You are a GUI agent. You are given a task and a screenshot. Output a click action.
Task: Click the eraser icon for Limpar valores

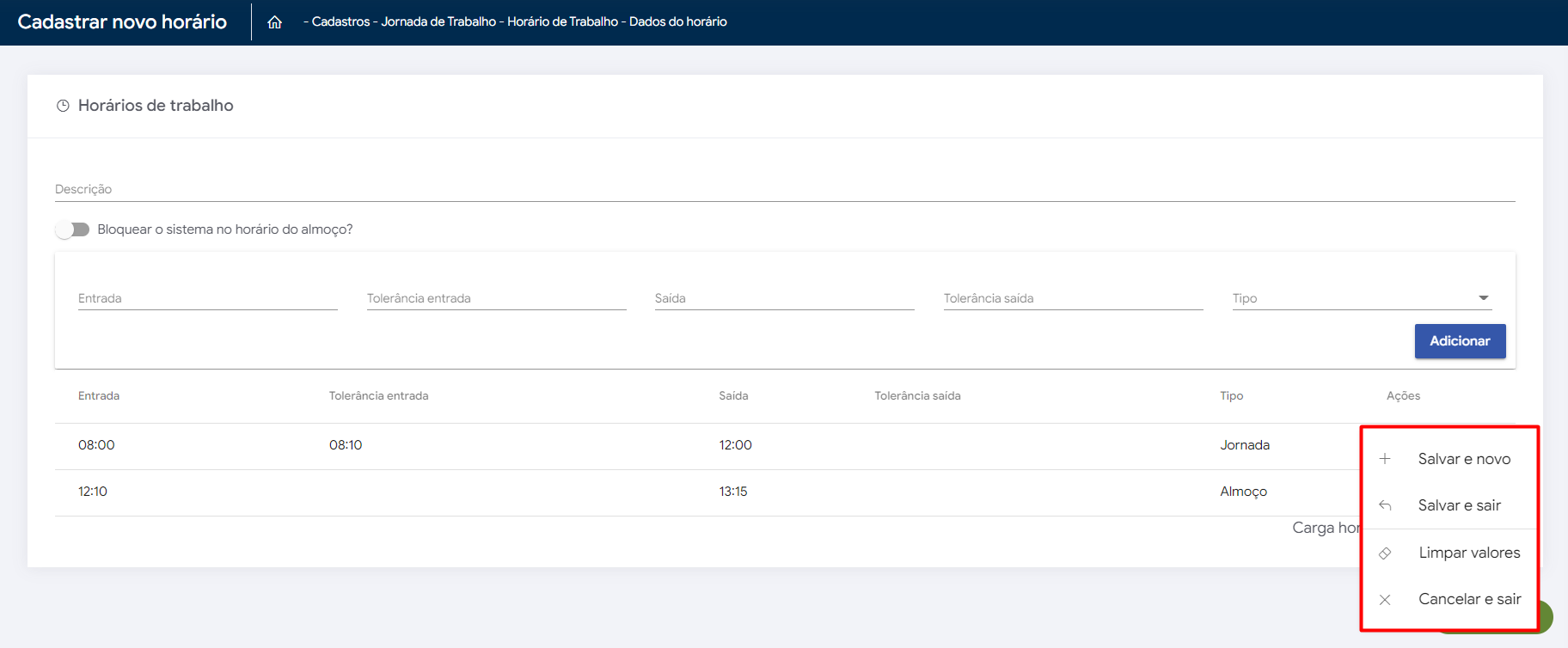click(1385, 553)
